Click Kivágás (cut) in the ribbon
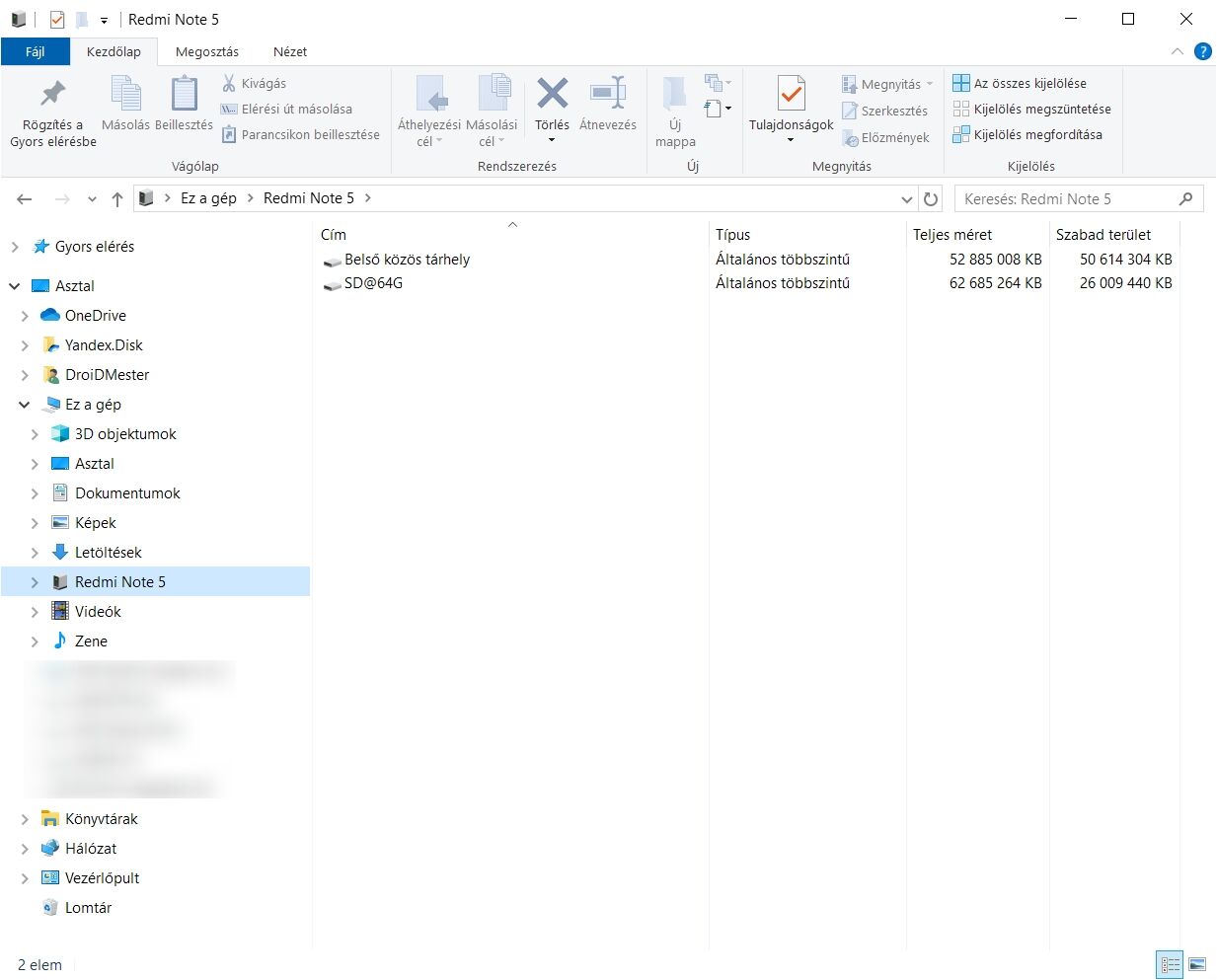 (x=254, y=84)
